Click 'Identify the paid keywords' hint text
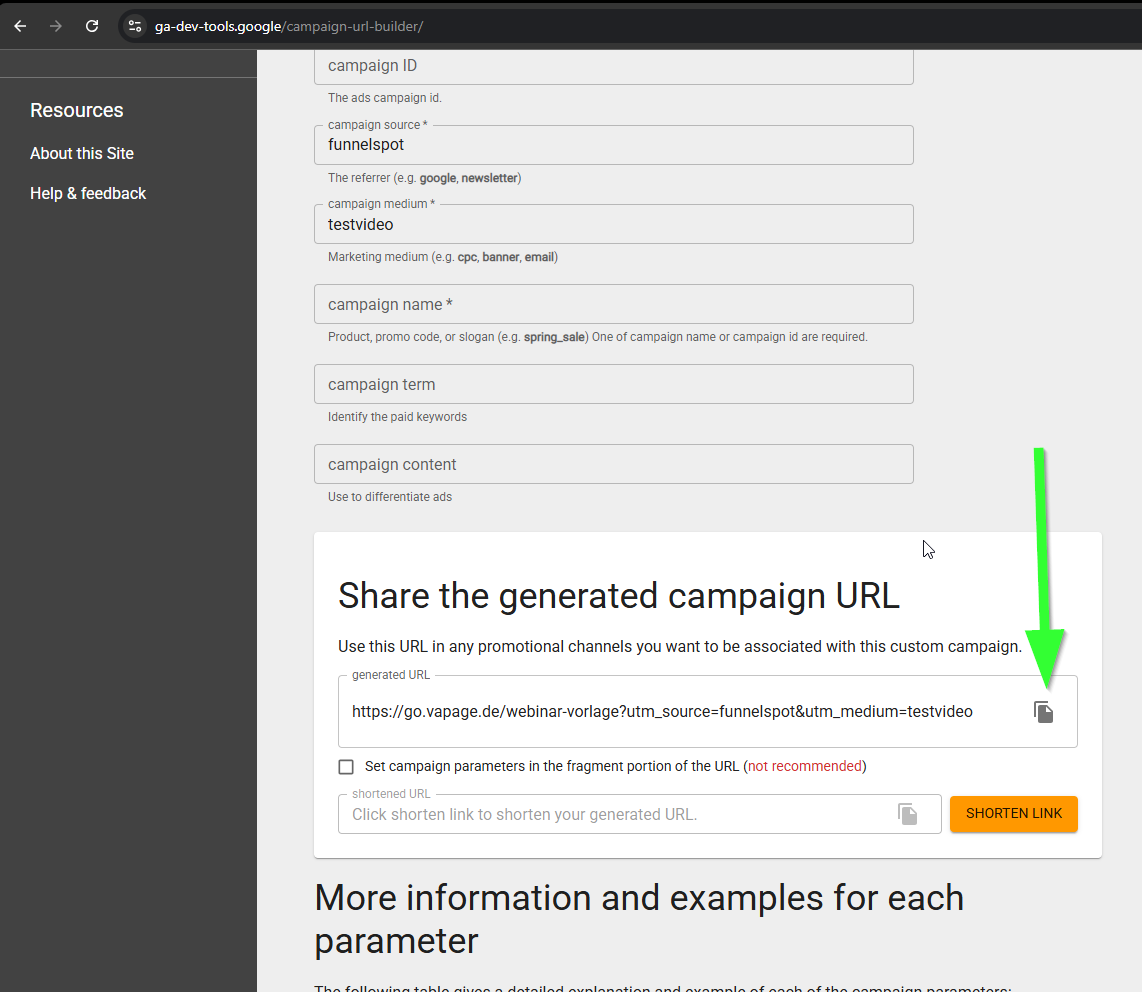 tap(397, 417)
